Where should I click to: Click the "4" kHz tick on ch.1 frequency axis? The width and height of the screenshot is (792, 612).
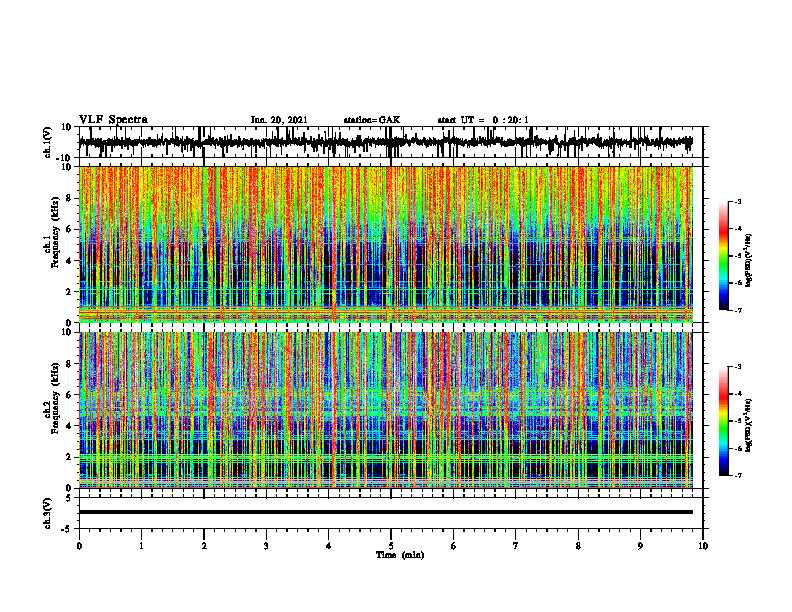click(x=69, y=261)
